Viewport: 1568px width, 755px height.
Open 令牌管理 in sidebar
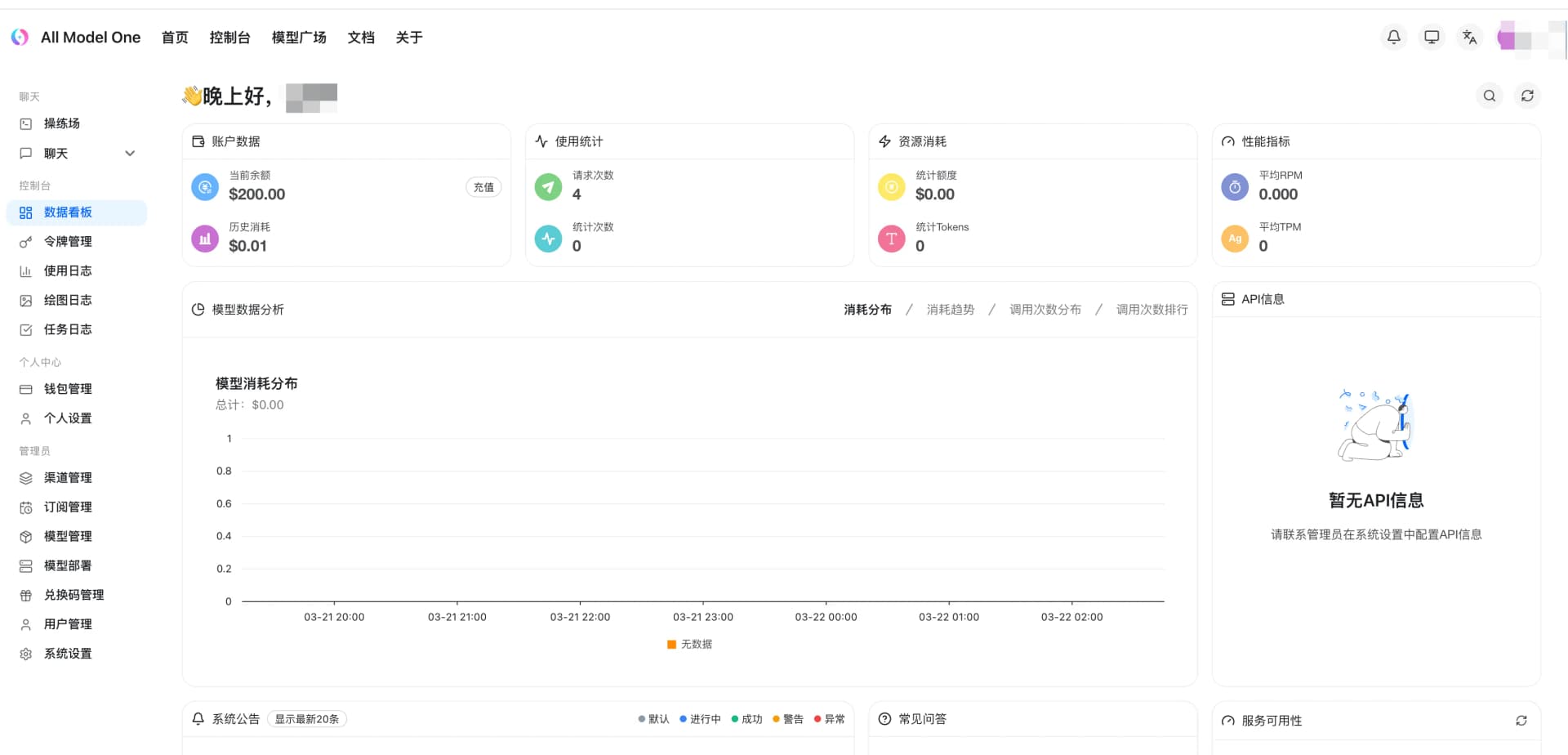(77, 242)
